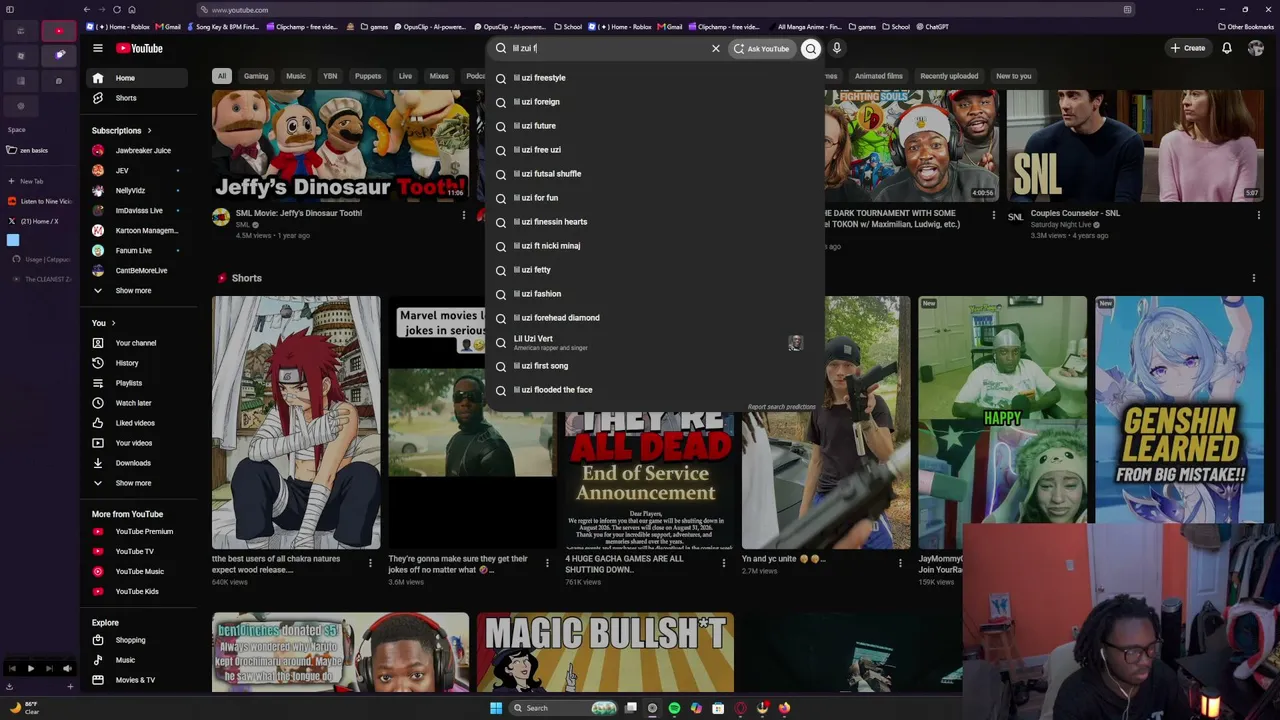Open the account avatar menu
This screenshot has width=1280, height=720.
[x=1256, y=48]
